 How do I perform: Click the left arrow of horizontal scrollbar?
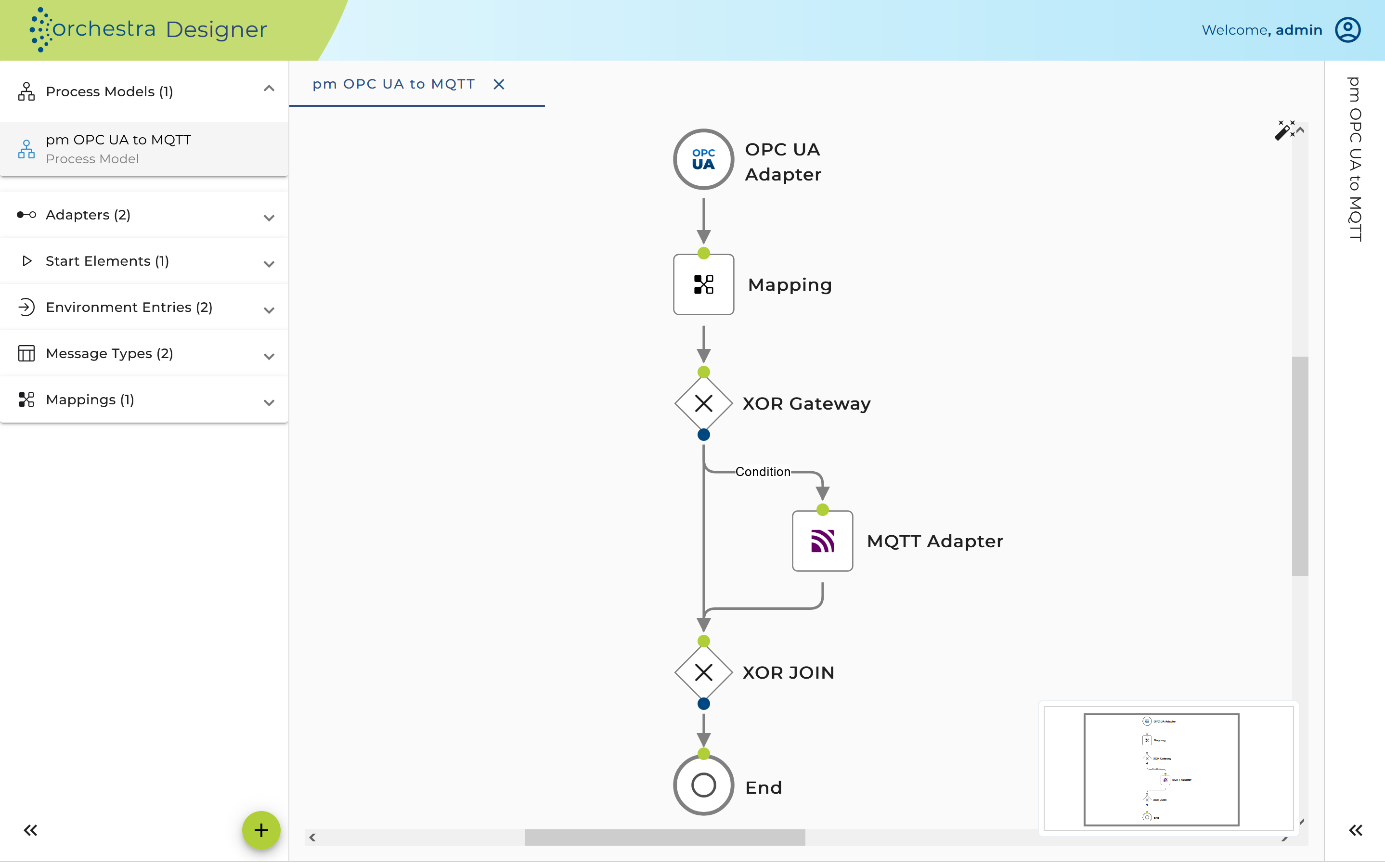[x=313, y=837]
